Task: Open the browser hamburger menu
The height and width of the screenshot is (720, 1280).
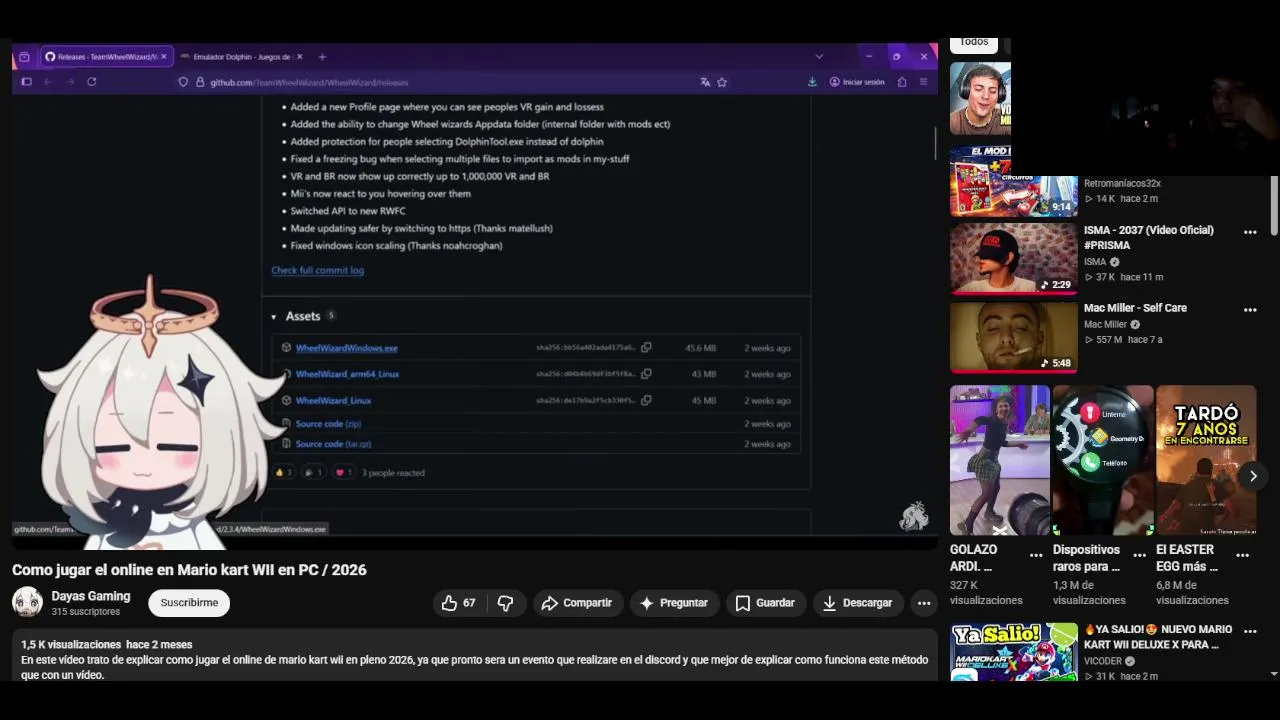Action: click(923, 82)
